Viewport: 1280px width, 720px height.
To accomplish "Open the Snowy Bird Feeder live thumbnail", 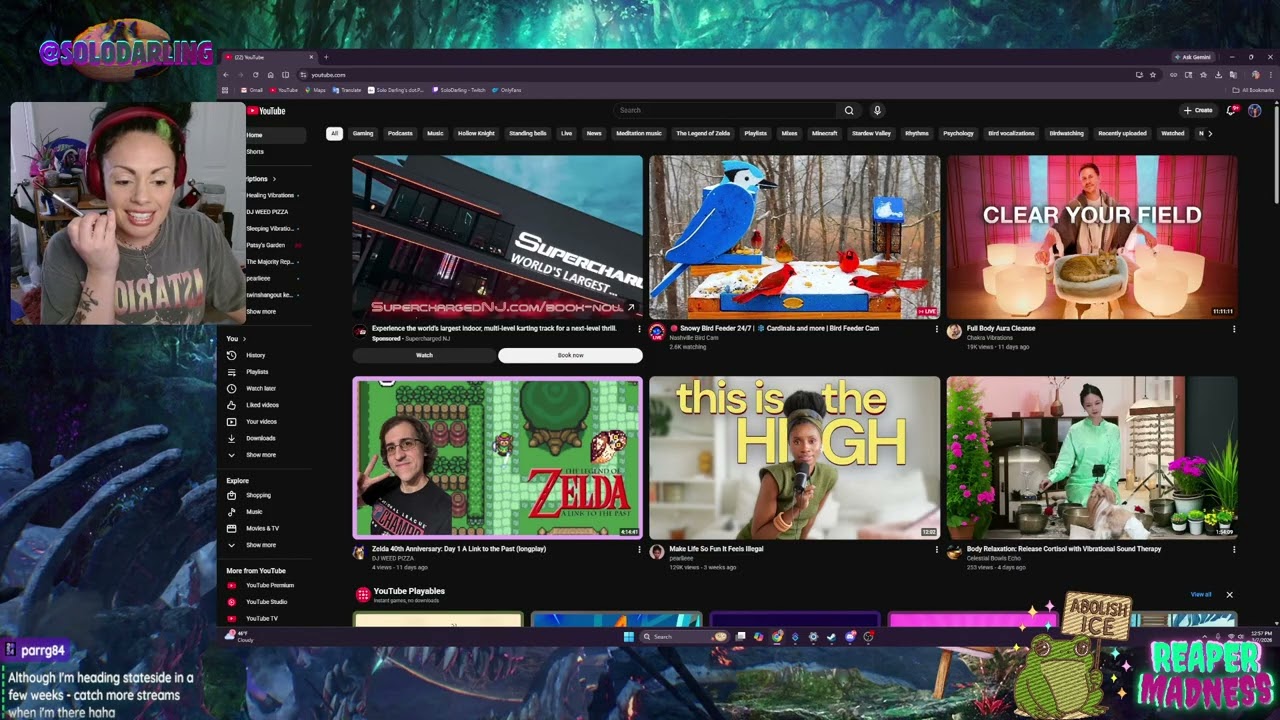I will pyautogui.click(x=794, y=237).
